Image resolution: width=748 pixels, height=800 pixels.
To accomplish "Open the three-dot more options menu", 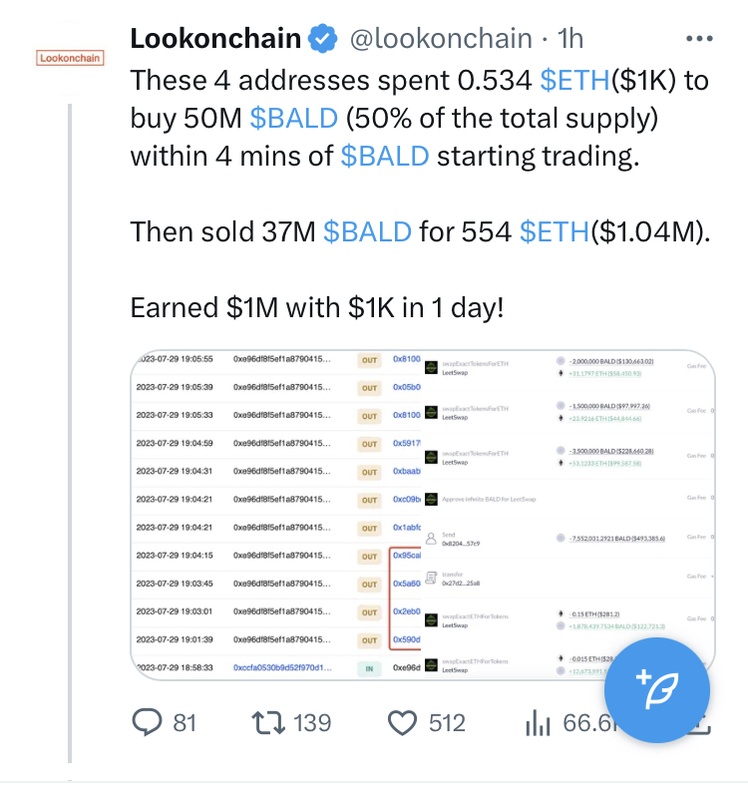I will coord(697,40).
